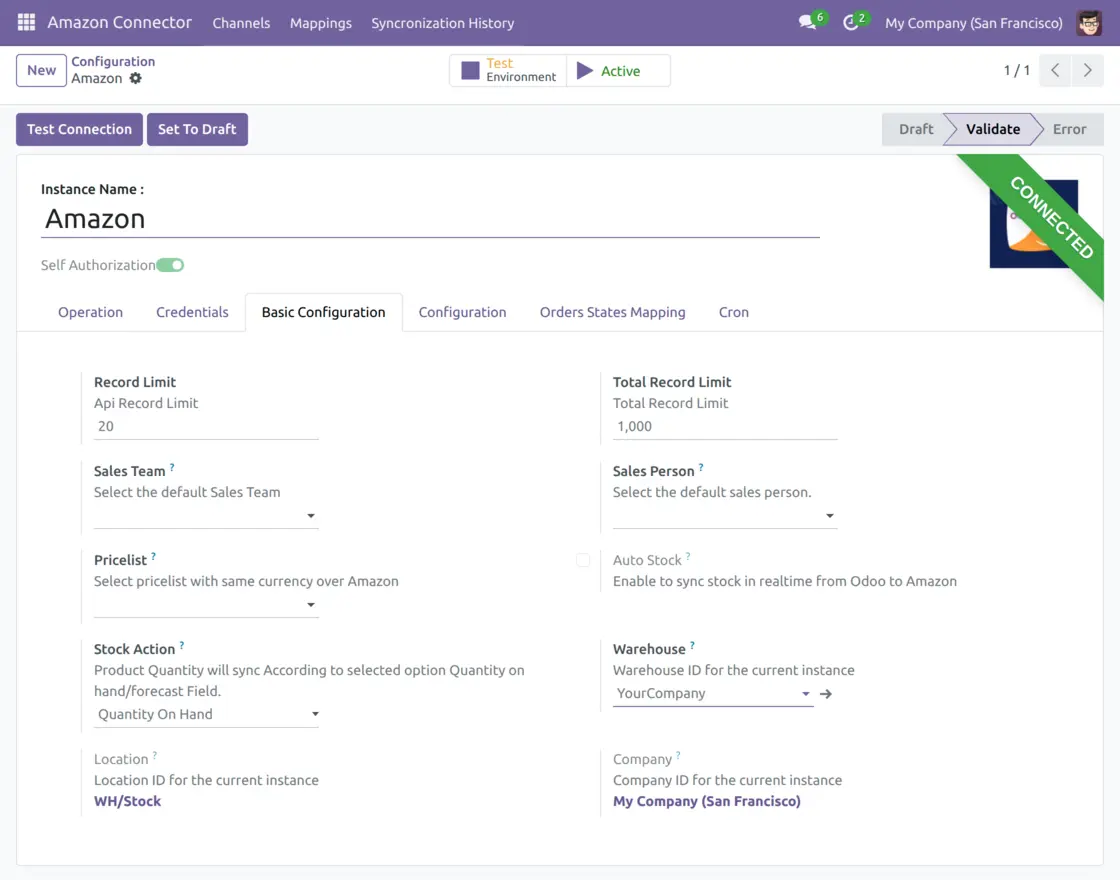
Task: Open the gear actions menu beside Amazon
Action: tap(136, 79)
